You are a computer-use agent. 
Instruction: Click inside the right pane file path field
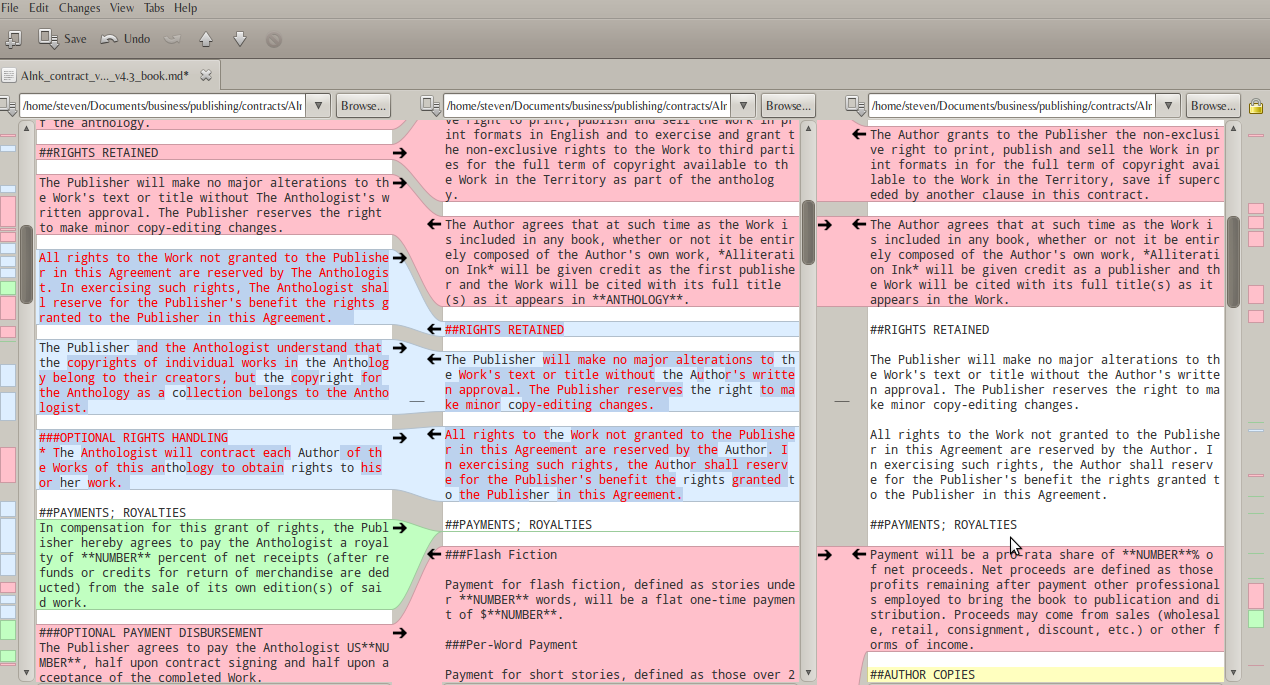1012,105
